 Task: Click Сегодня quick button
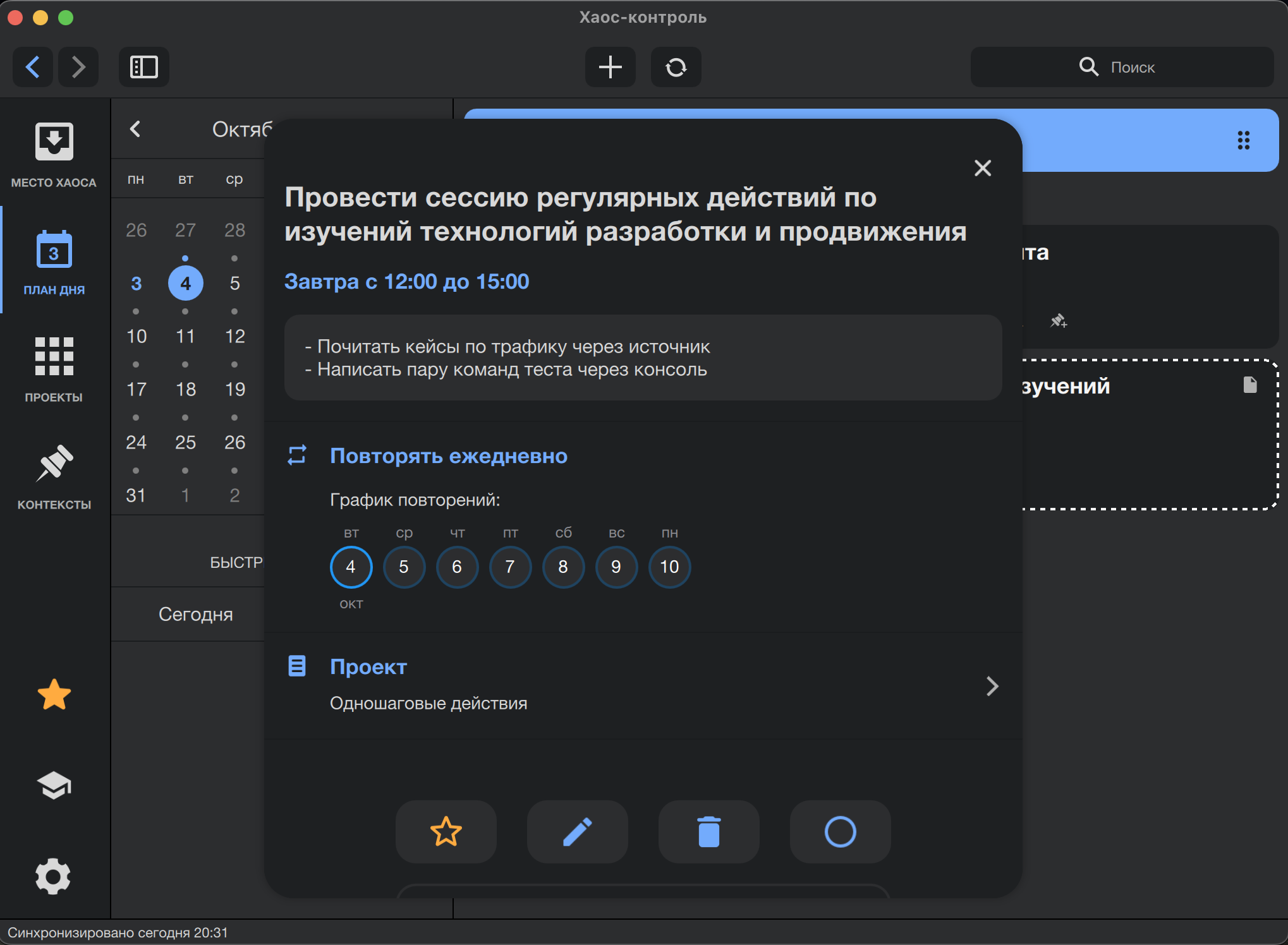coord(195,614)
